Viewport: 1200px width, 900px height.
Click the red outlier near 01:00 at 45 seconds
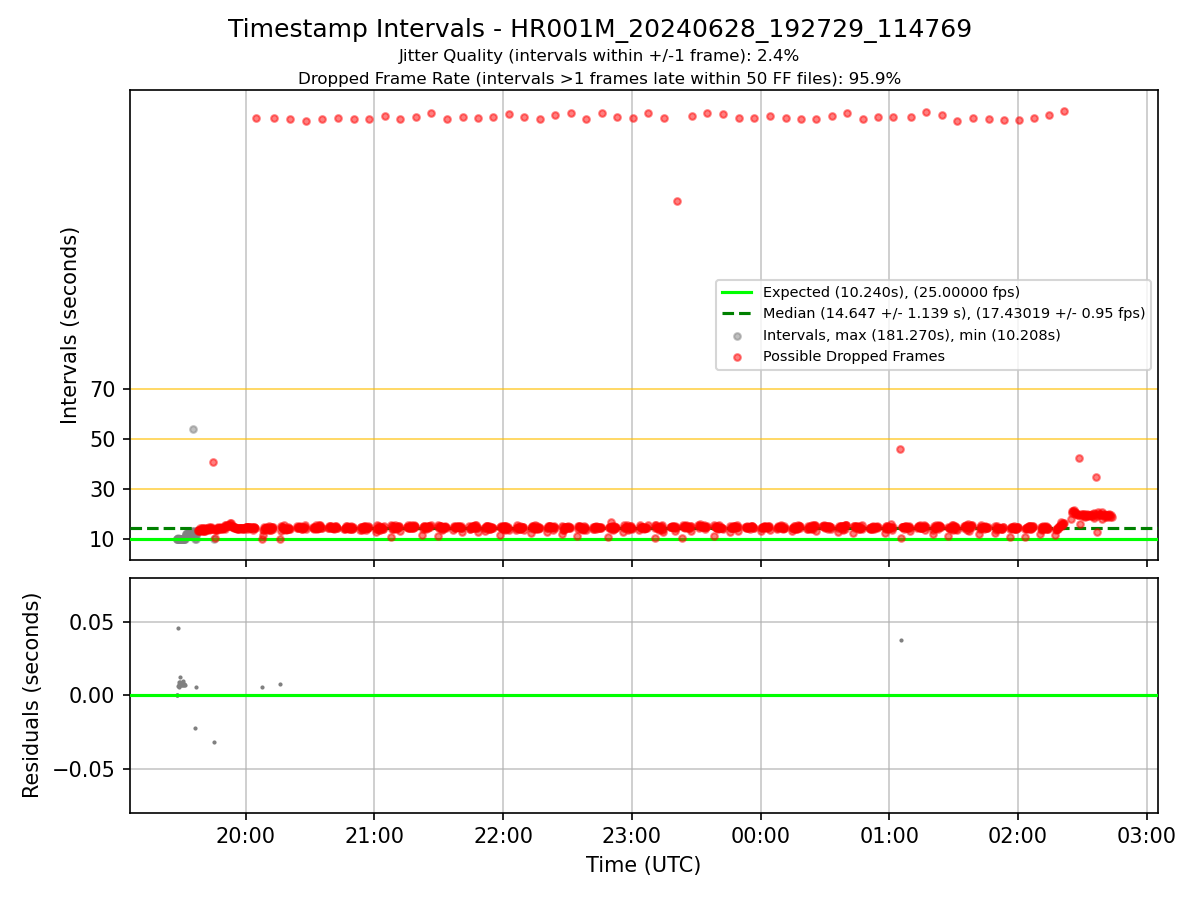[x=900, y=449]
